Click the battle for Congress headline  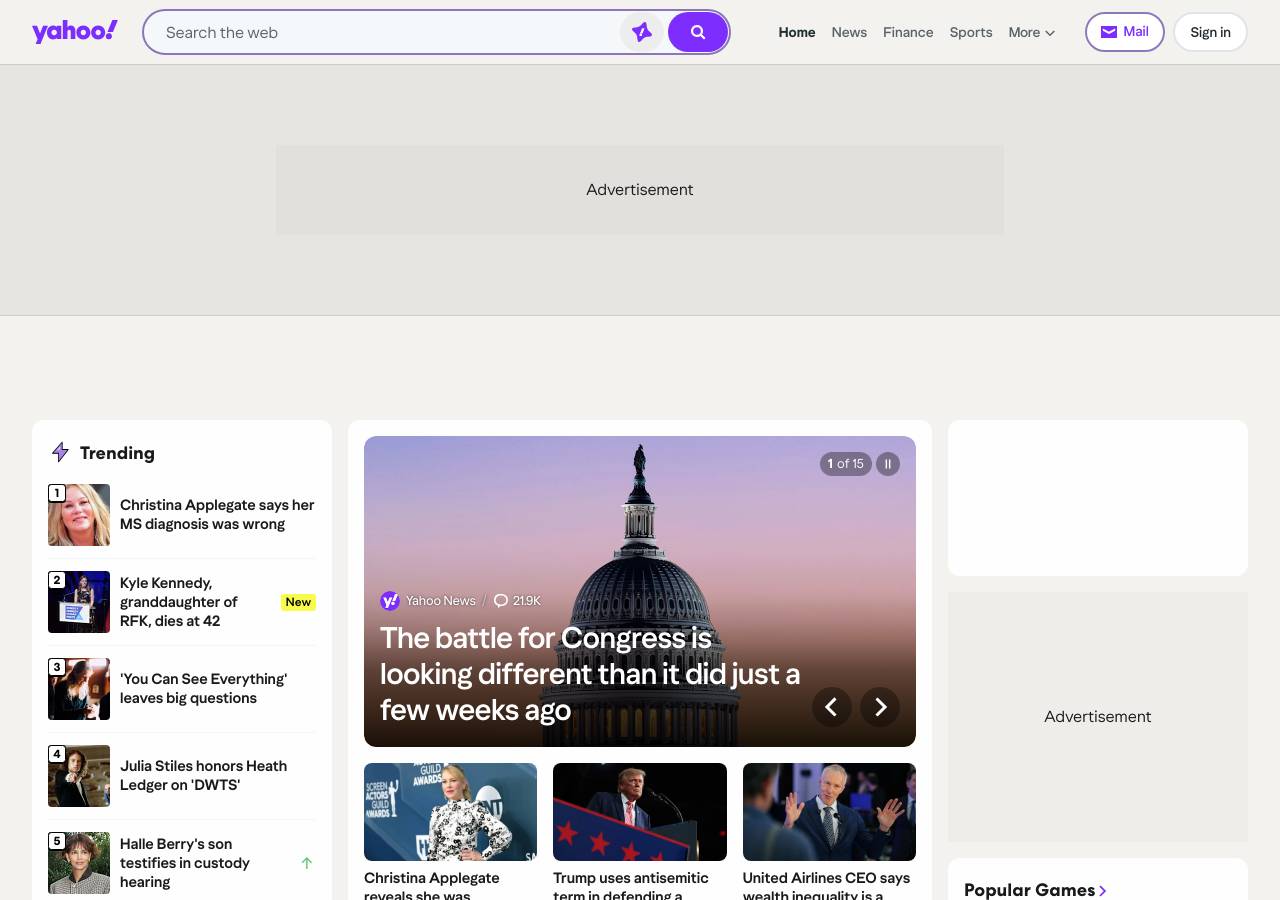click(x=590, y=674)
